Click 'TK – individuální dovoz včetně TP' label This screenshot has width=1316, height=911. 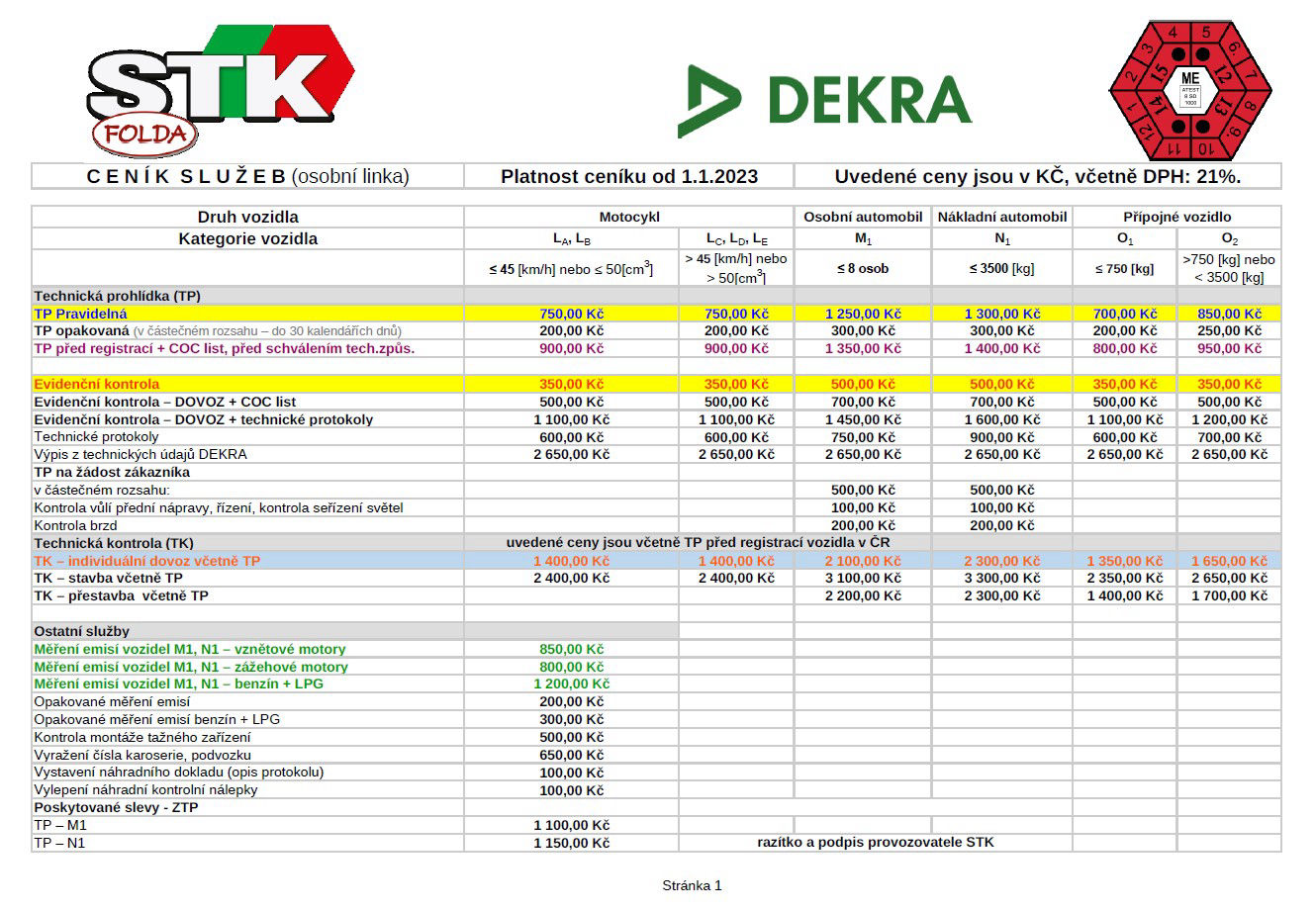click(x=147, y=561)
